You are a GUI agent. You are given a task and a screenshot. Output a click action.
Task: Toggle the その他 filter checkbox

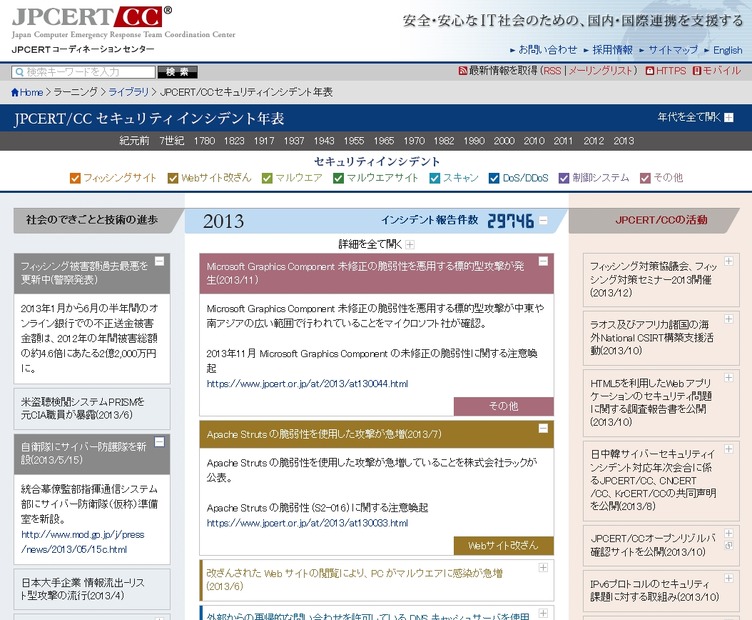tap(645, 178)
